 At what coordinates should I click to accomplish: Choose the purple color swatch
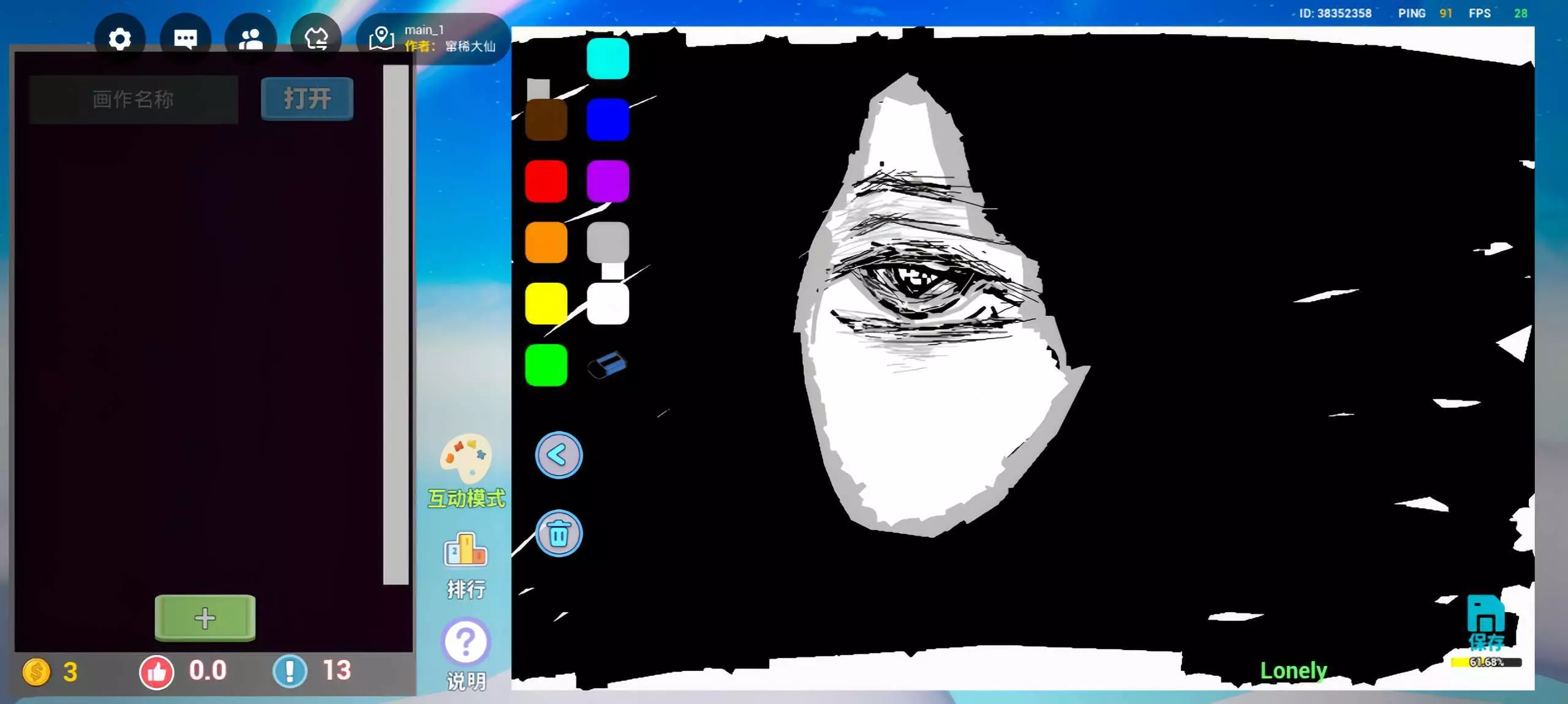608,181
